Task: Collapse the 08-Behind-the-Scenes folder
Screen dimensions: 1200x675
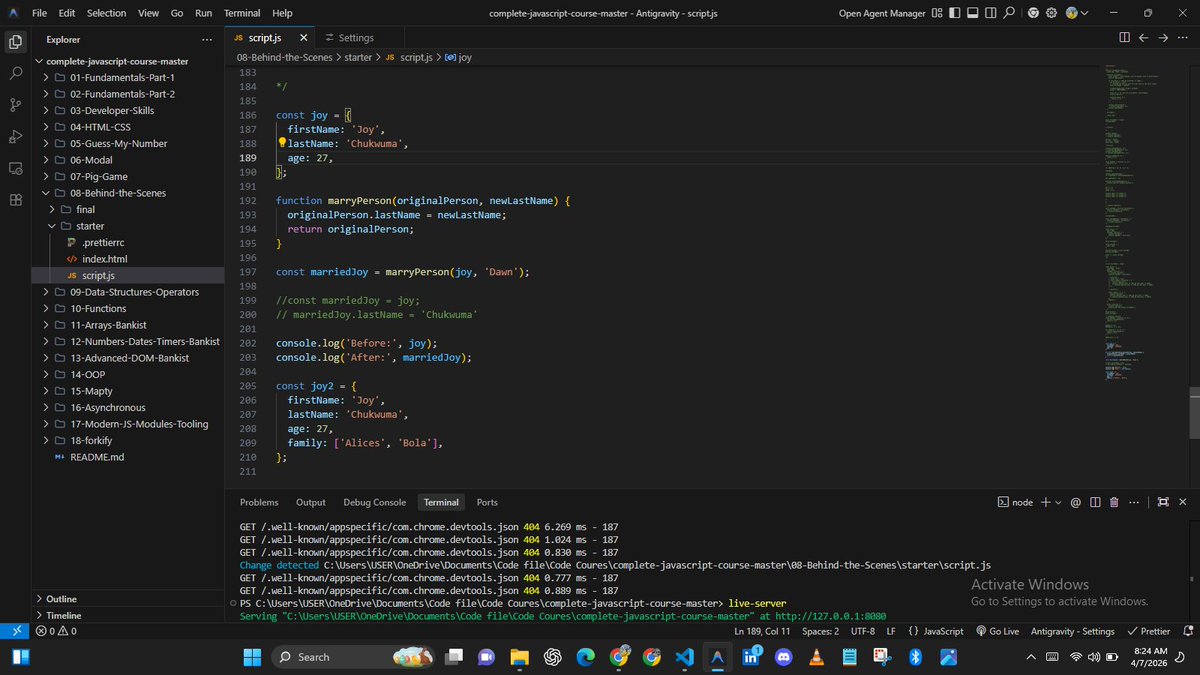Action: 117,192
